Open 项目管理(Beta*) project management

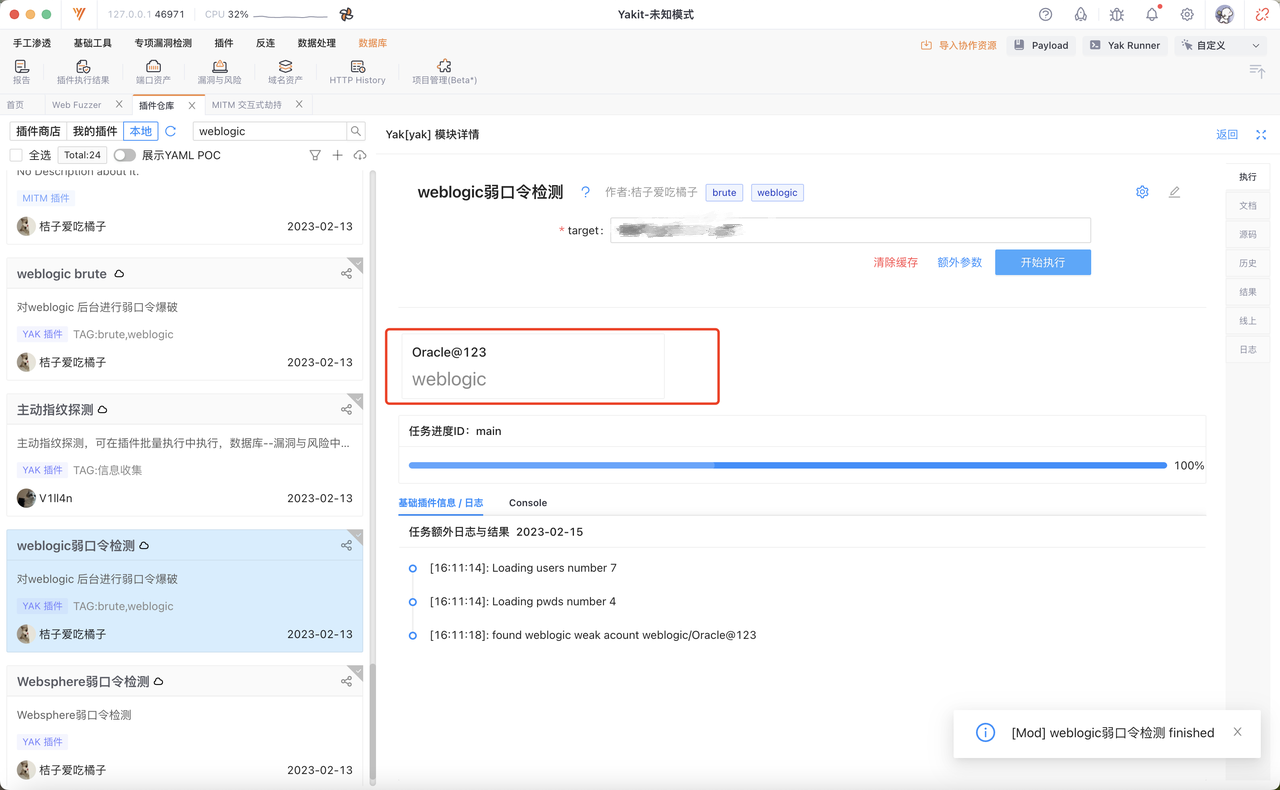[444, 72]
